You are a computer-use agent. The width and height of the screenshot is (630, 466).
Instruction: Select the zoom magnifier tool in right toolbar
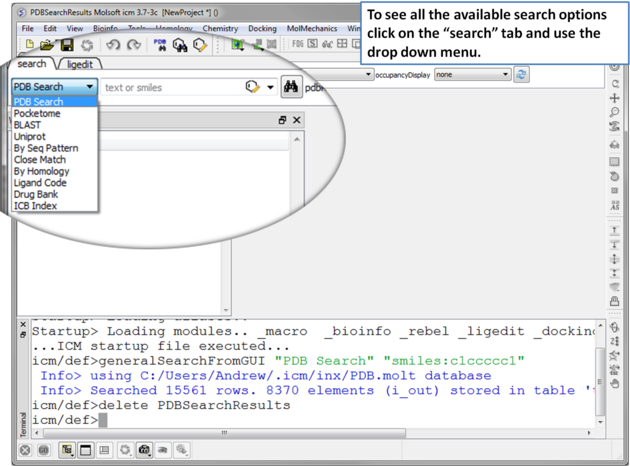(x=614, y=113)
